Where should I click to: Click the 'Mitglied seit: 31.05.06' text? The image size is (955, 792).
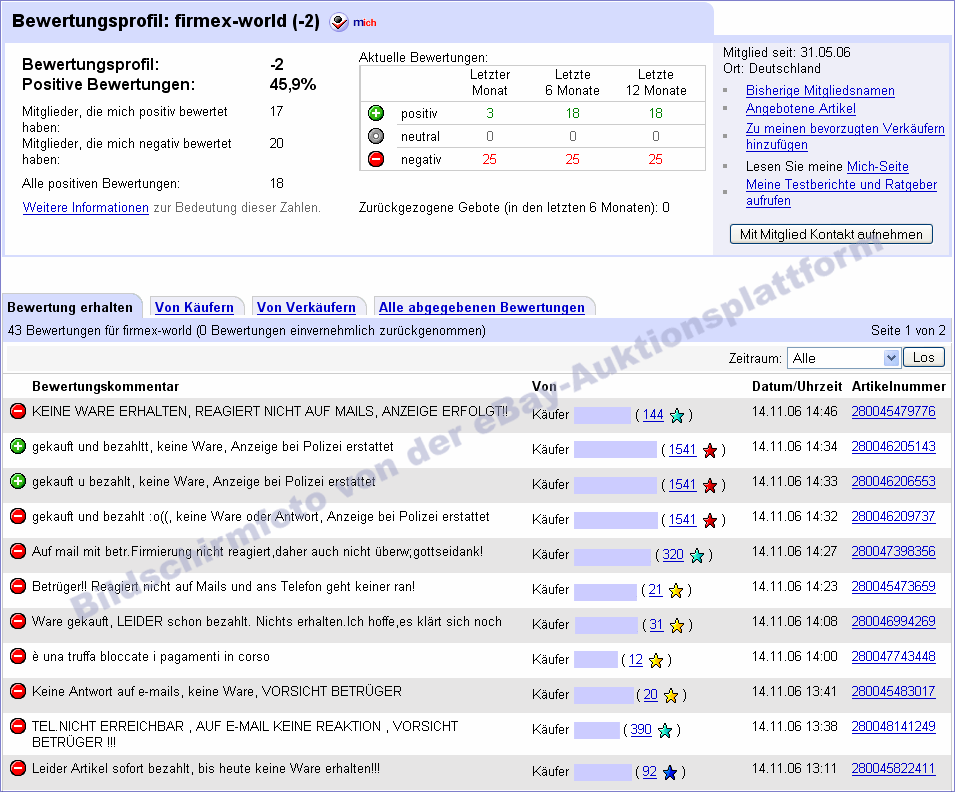(x=787, y=52)
